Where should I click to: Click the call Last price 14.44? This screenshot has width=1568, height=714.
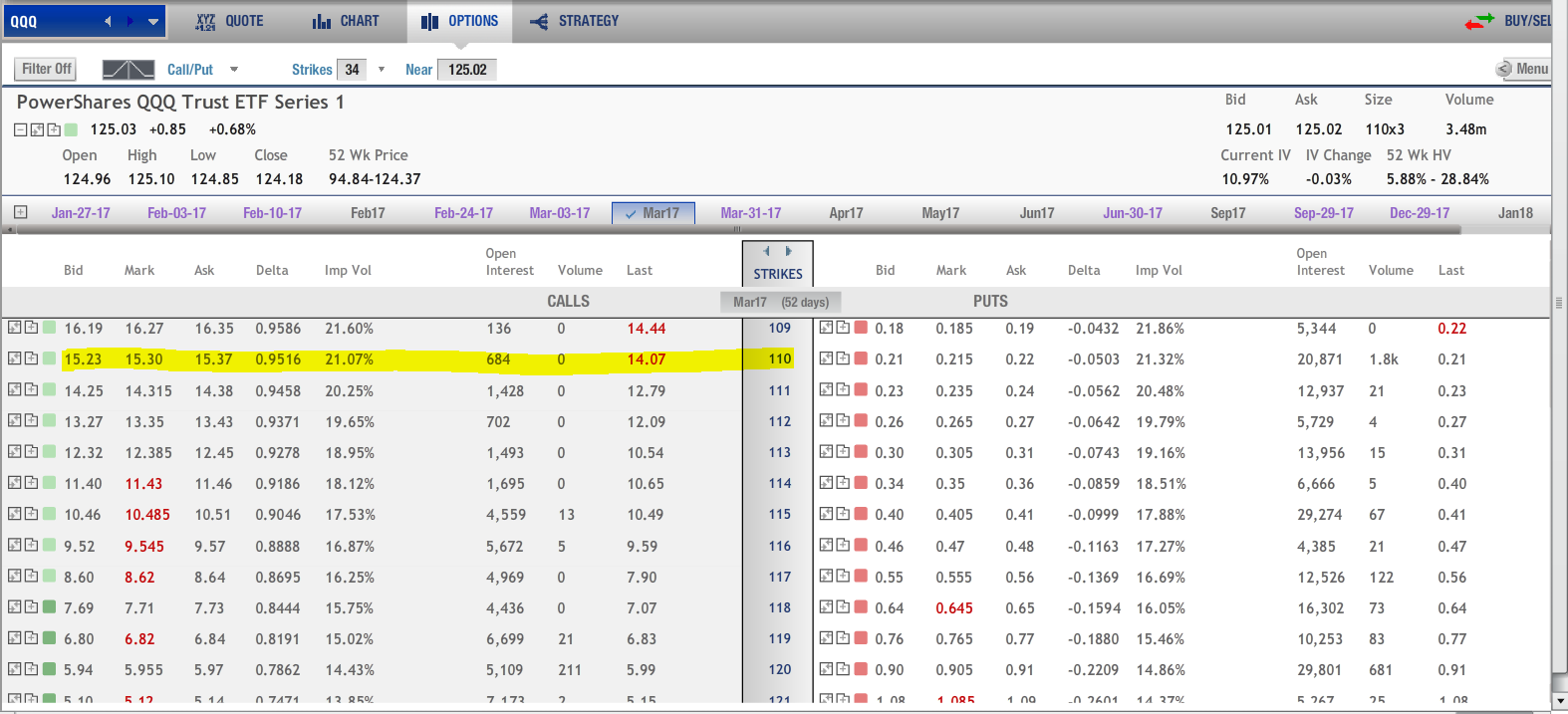647,328
